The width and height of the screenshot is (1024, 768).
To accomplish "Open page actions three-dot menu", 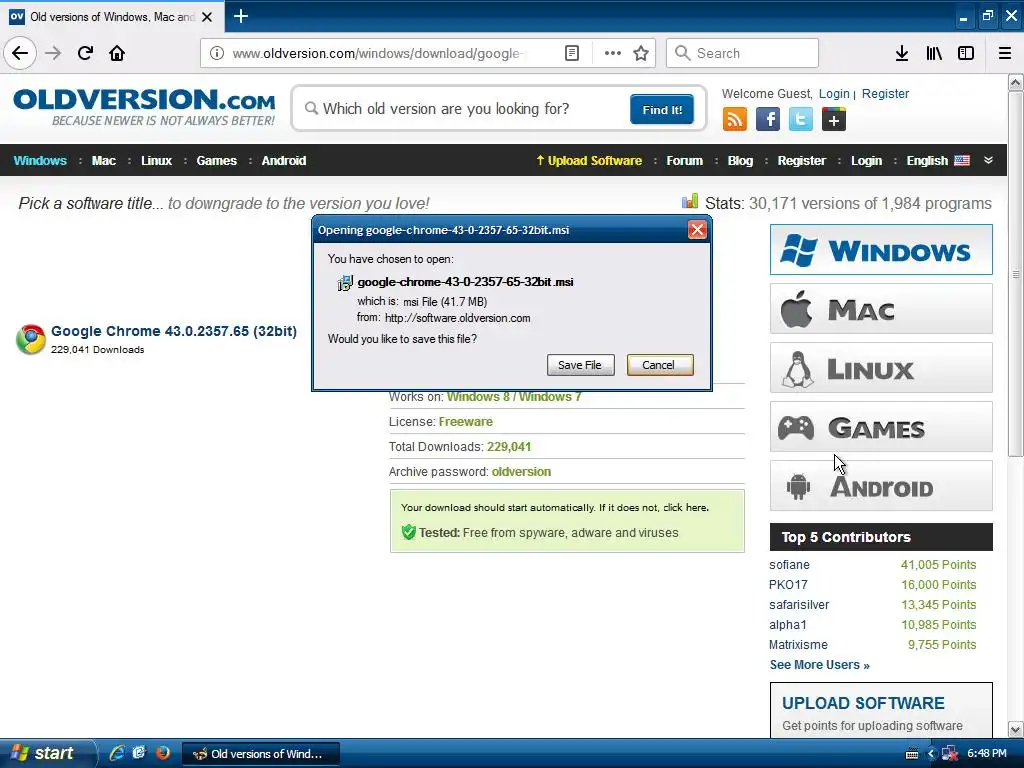I will [613, 53].
